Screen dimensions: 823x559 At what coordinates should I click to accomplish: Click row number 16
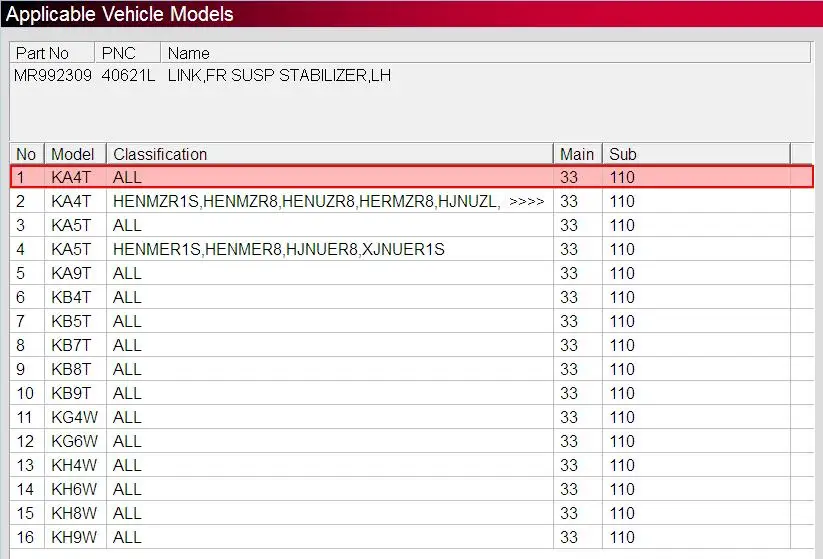click(x=25, y=537)
